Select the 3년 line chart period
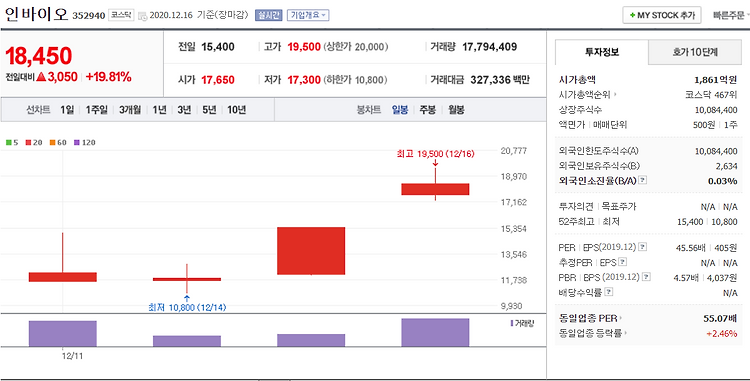750x381 pixels. 184,110
